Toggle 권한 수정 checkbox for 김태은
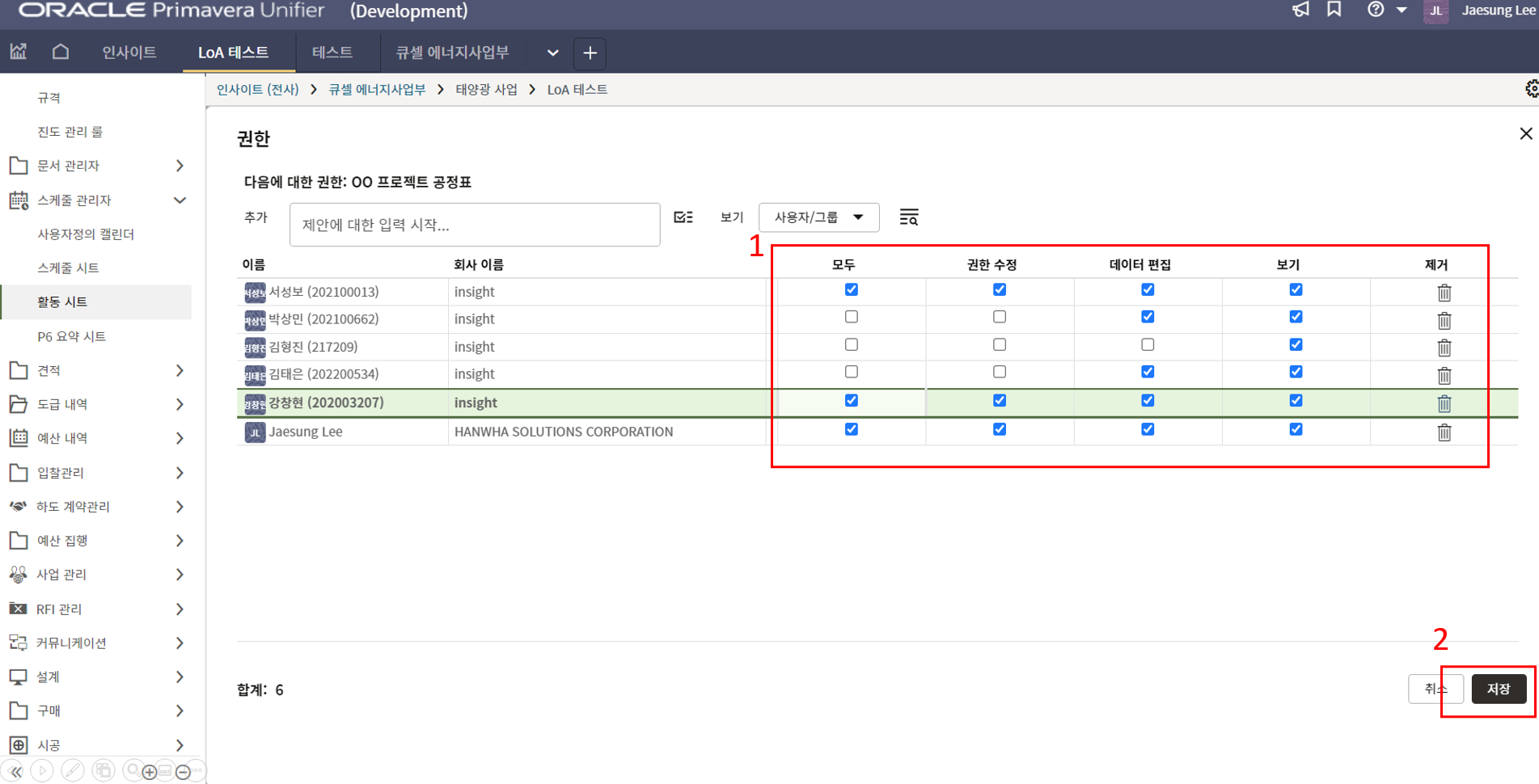1539x784 pixels. [x=1000, y=373]
